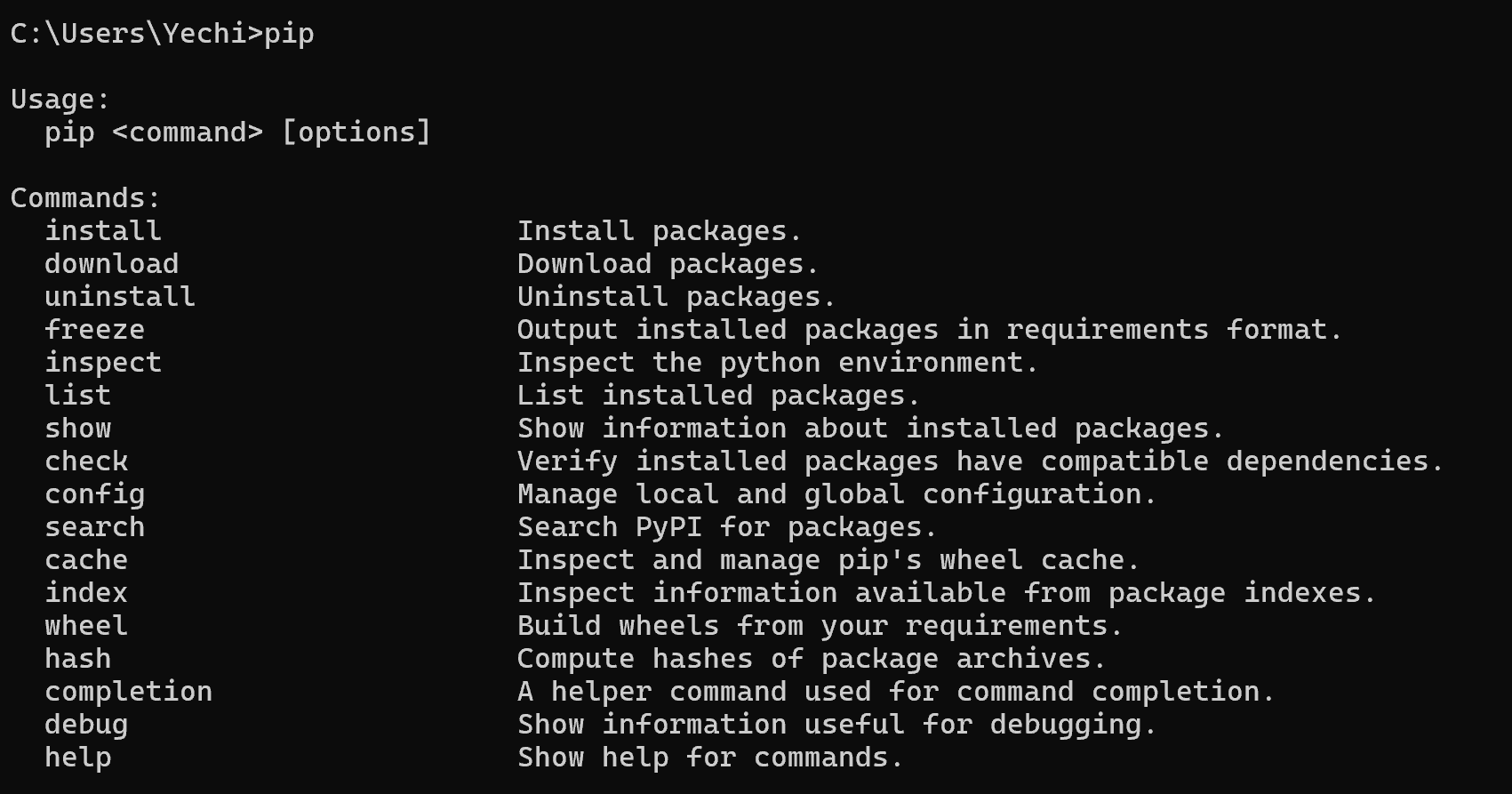This screenshot has width=1512, height=794.
Task: Click the wheel command entry
Action: click(86, 625)
